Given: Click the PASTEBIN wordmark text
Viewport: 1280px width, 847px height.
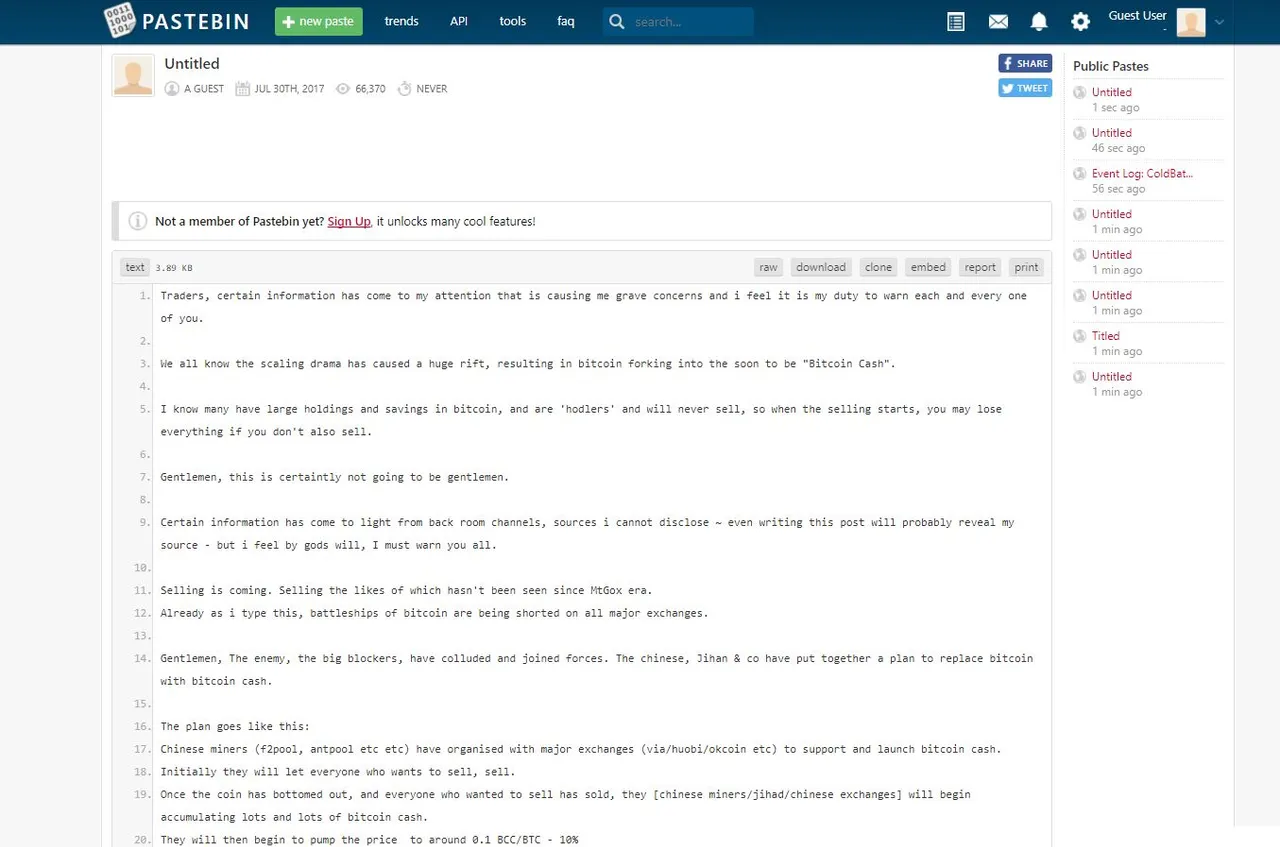Looking at the screenshot, I should pyautogui.click(x=195, y=21).
